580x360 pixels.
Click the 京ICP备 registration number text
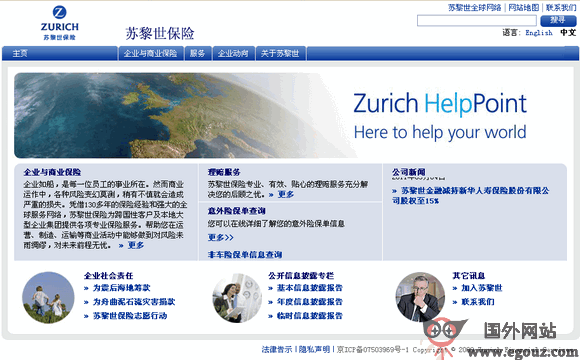coord(373,349)
